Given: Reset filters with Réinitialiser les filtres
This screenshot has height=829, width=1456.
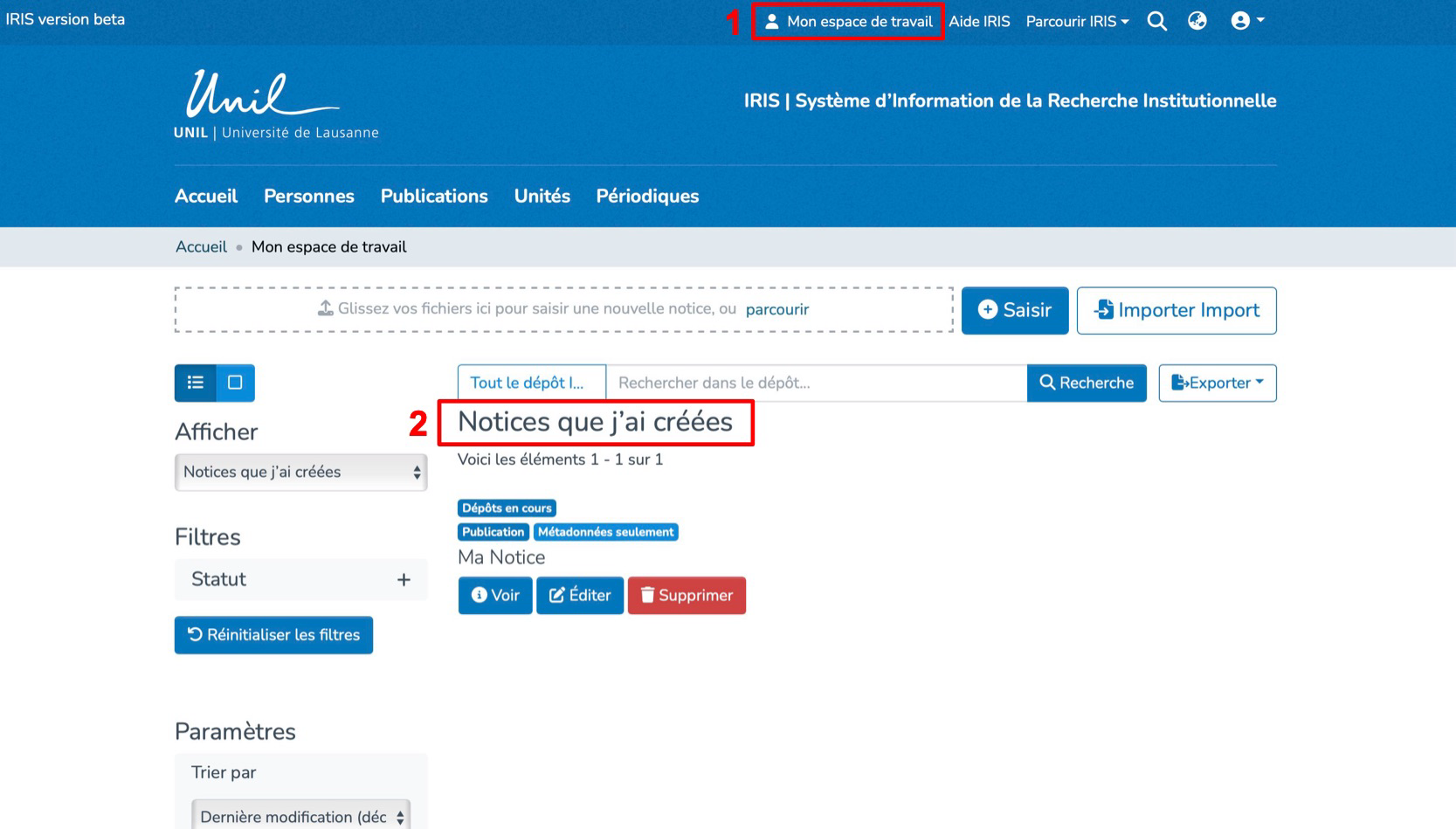Looking at the screenshot, I should click(273, 635).
